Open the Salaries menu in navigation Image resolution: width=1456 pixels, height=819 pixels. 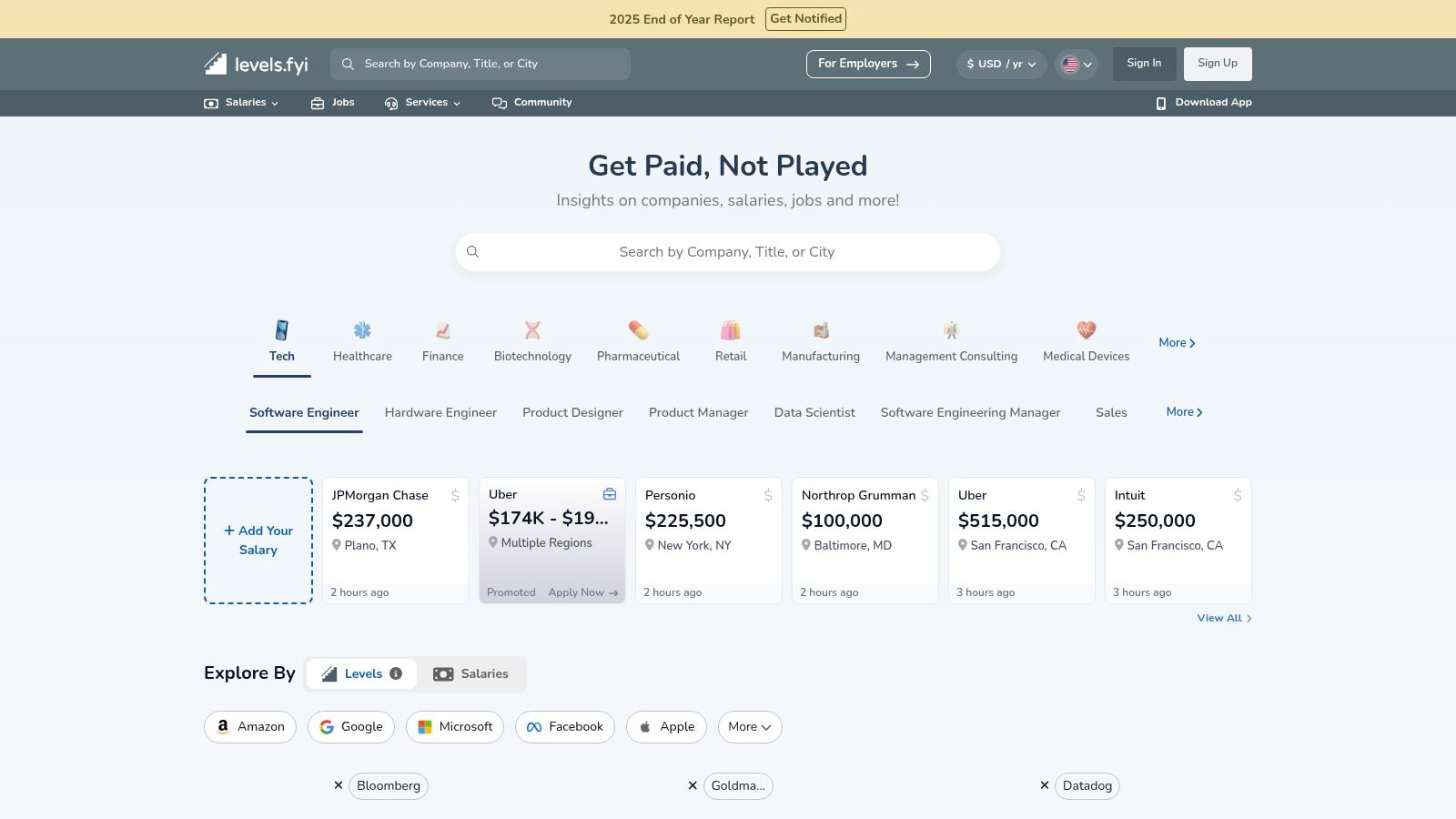pyautogui.click(x=241, y=103)
